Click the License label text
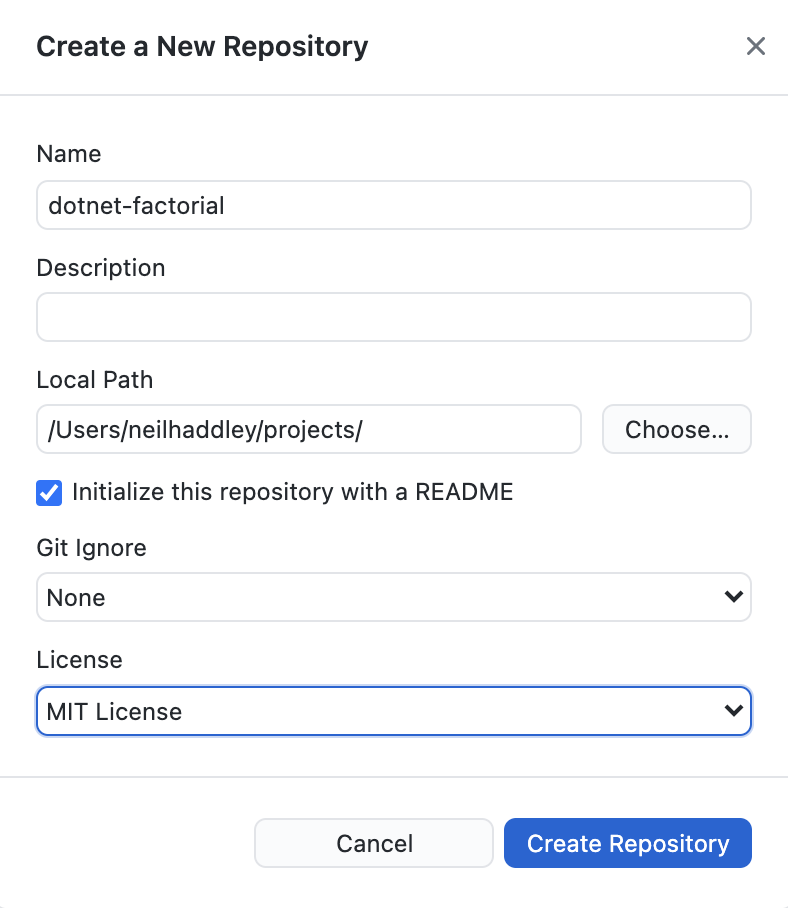The height and width of the screenshot is (908, 788). 79,660
